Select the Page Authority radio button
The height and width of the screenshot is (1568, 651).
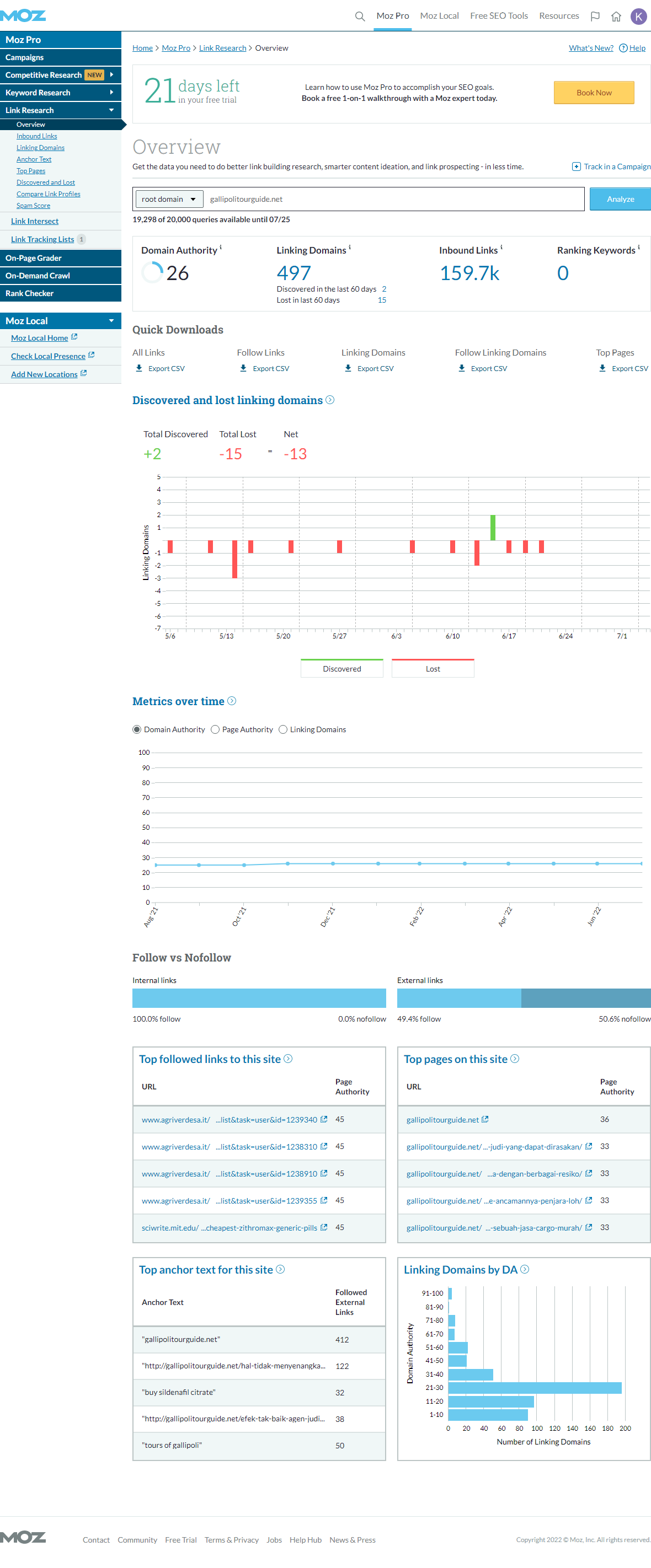[x=215, y=729]
